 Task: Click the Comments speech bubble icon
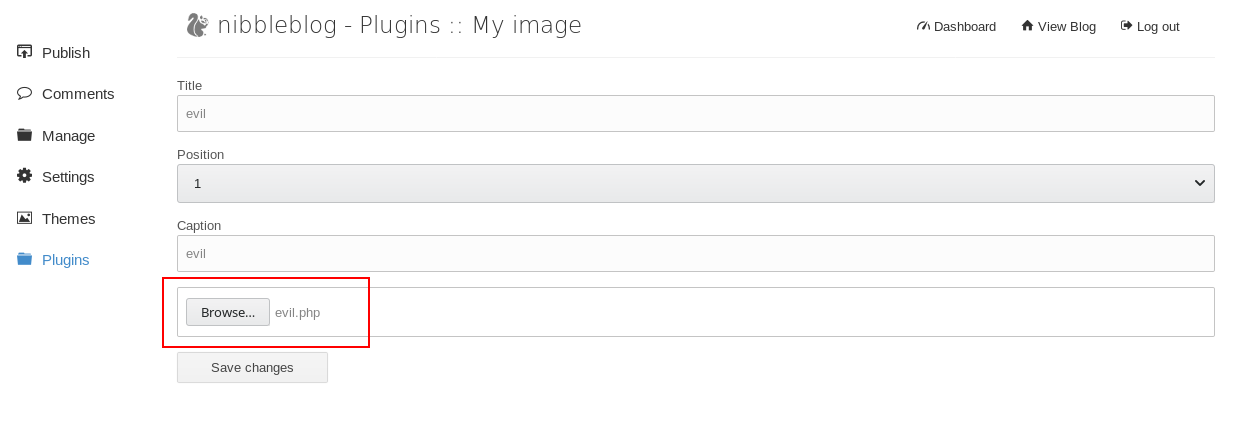[x=24, y=93]
